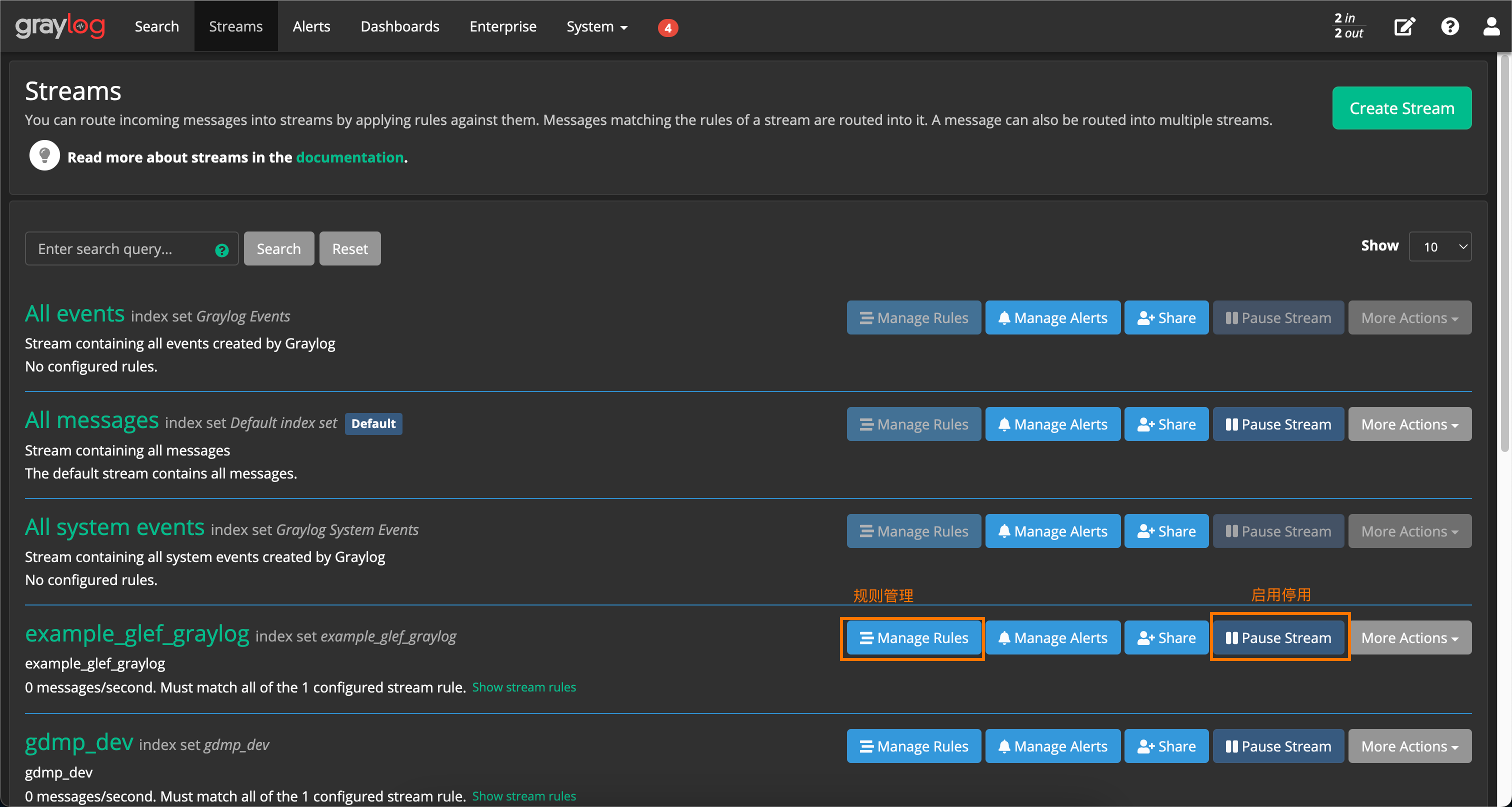The image size is (1512, 807).
Task: Pause the All messages stream
Action: coord(1279,423)
